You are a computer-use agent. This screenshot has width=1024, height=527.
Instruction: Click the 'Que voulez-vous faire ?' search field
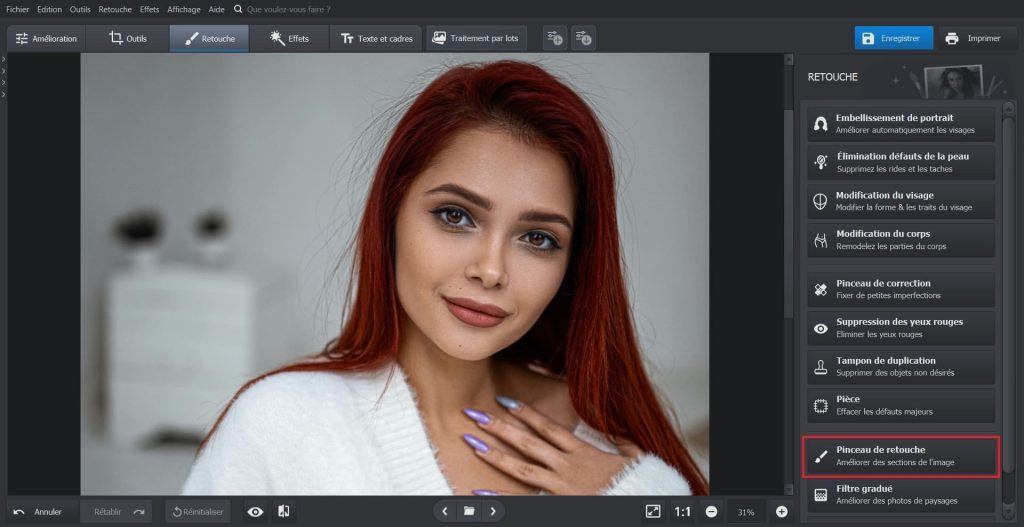click(x=289, y=10)
